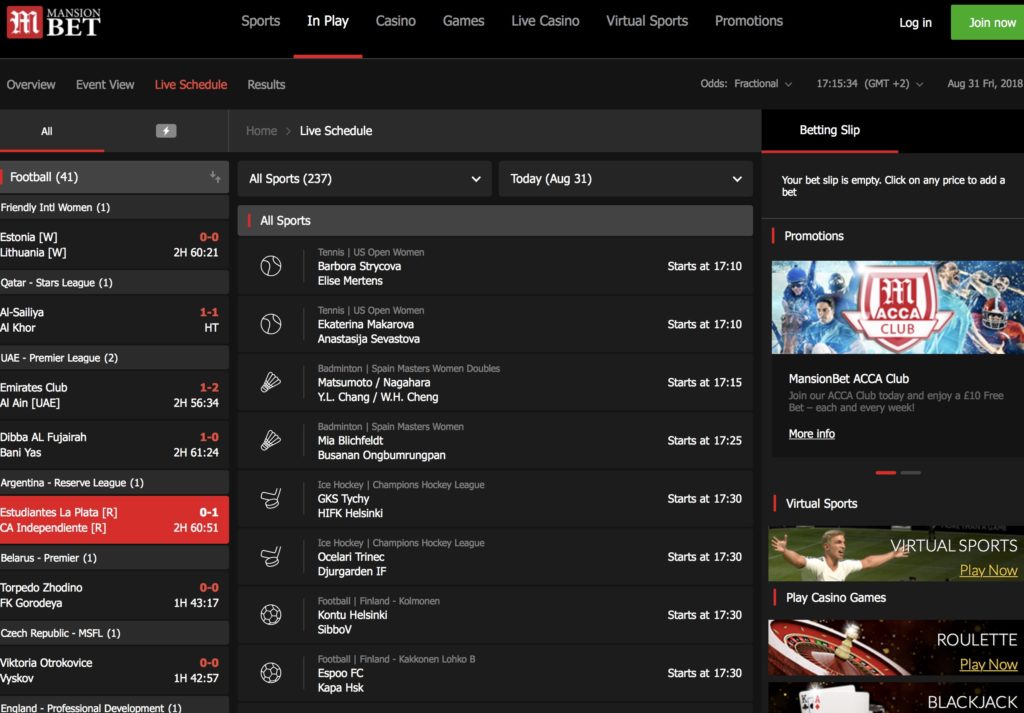Click the MansionBet logo

(54, 23)
